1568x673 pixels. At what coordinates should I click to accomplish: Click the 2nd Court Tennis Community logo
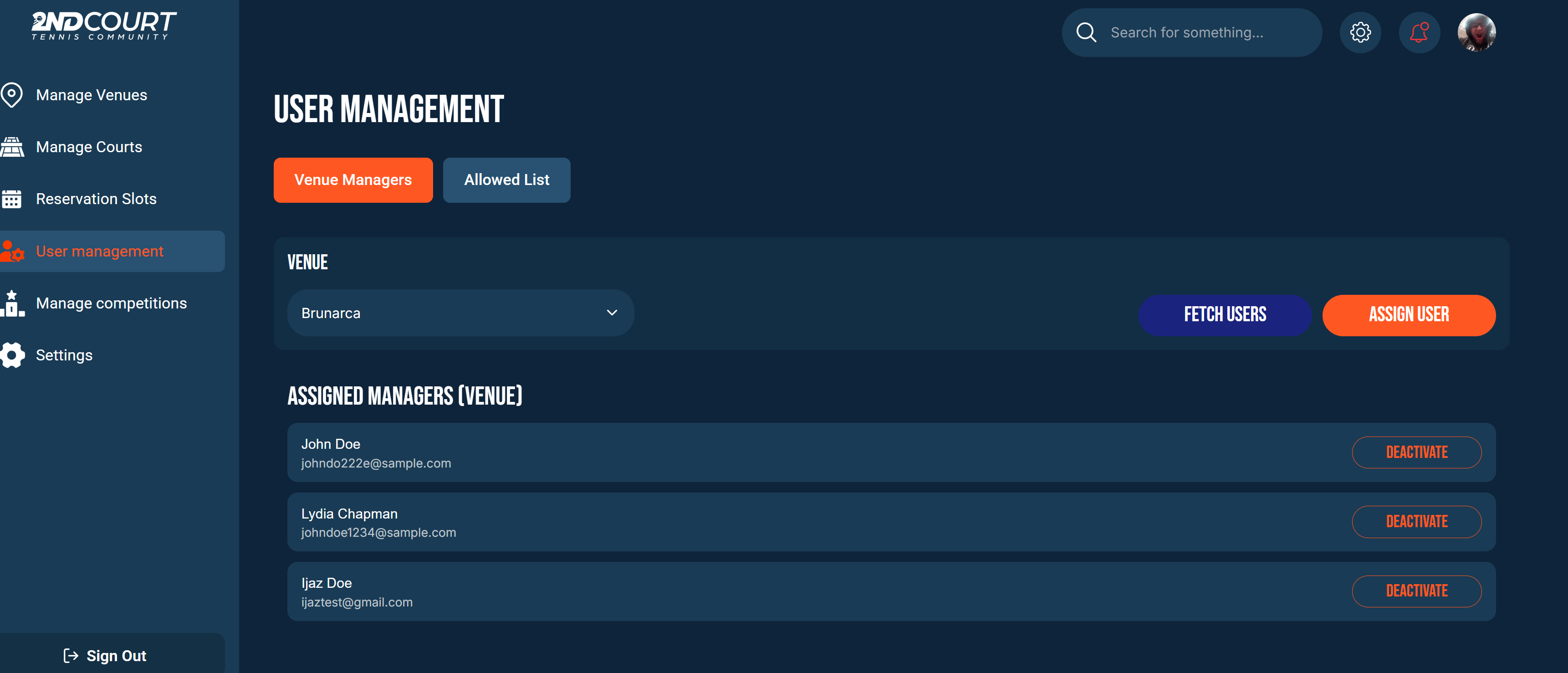click(x=104, y=26)
